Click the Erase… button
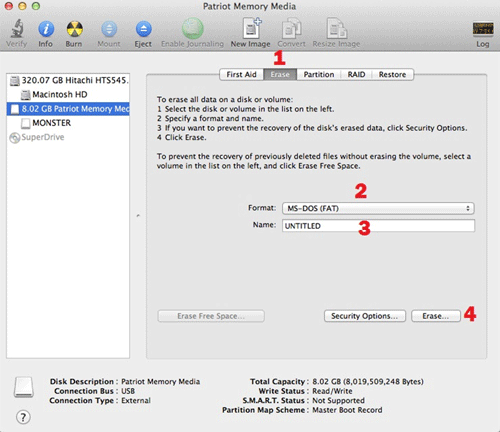 (436, 316)
